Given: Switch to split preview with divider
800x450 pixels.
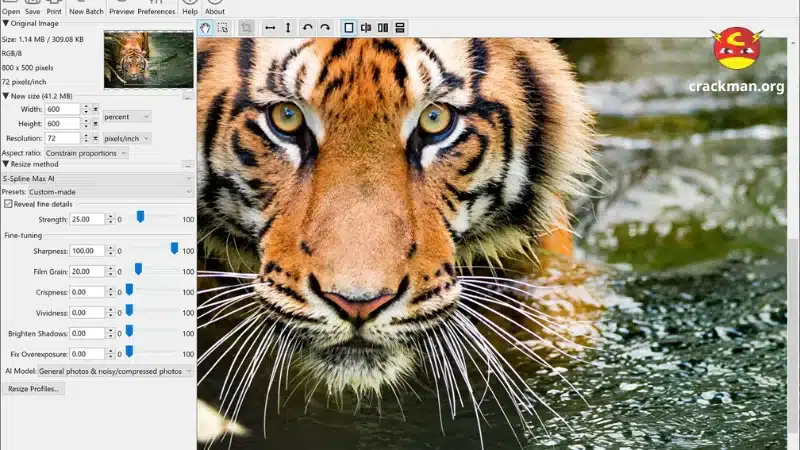Looking at the screenshot, I should point(366,28).
